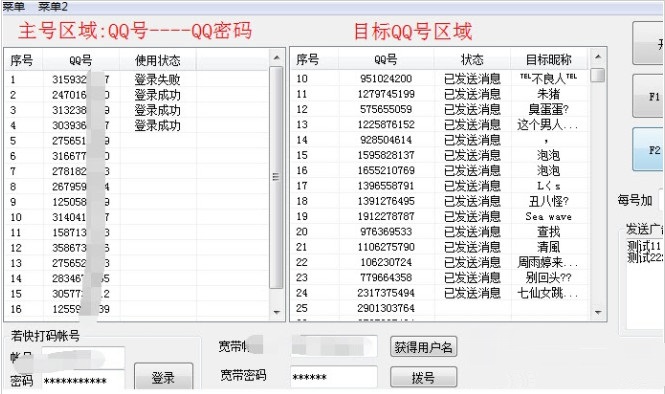Screen dimensions: 665x394
Task: Click the 目标昵称 column header
Action: click(548, 59)
